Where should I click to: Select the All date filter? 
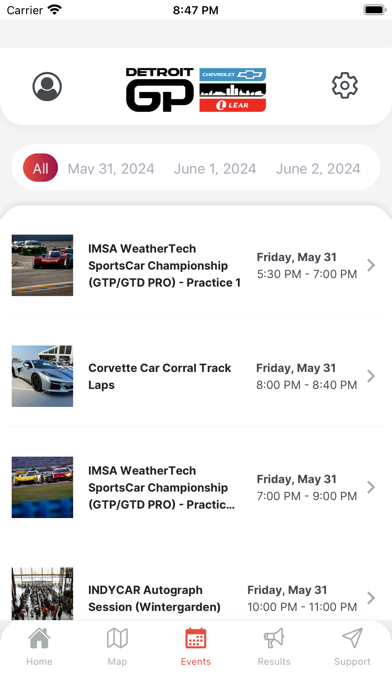point(40,168)
